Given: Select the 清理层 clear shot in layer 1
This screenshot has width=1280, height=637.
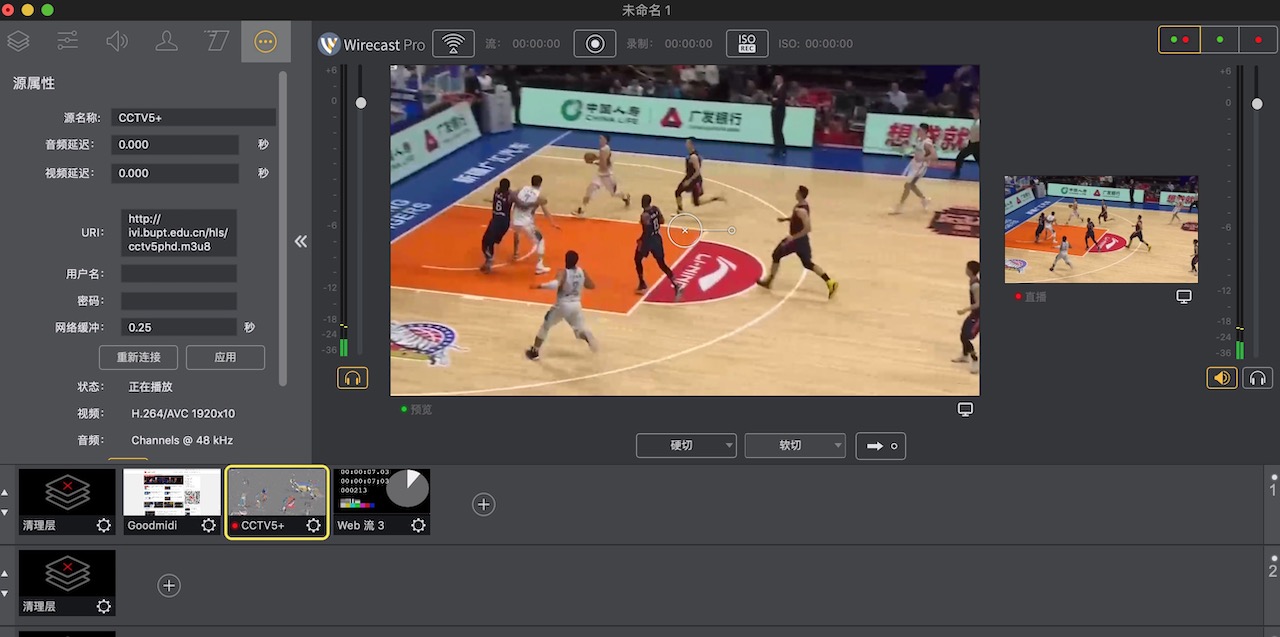Looking at the screenshot, I should coord(67,502).
